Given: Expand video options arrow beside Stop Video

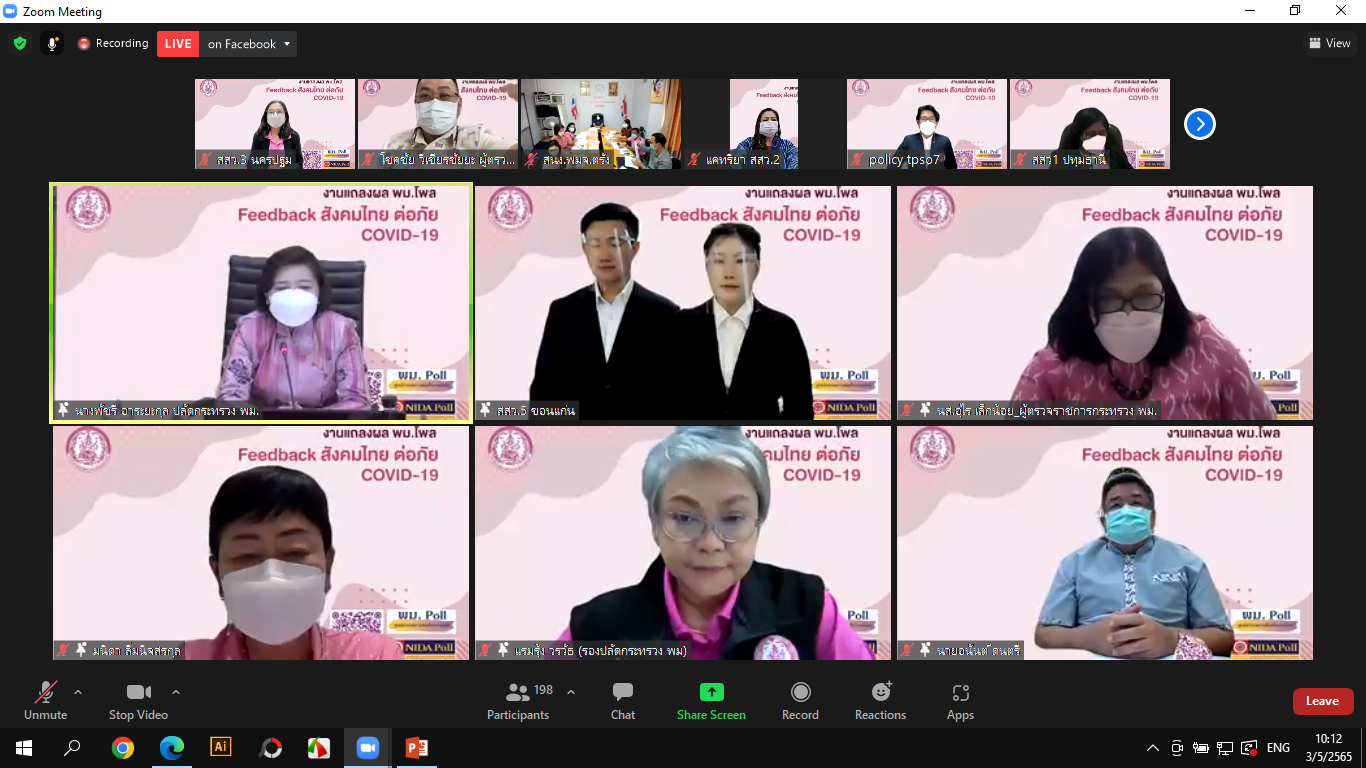Looking at the screenshot, I should (176, 692).
